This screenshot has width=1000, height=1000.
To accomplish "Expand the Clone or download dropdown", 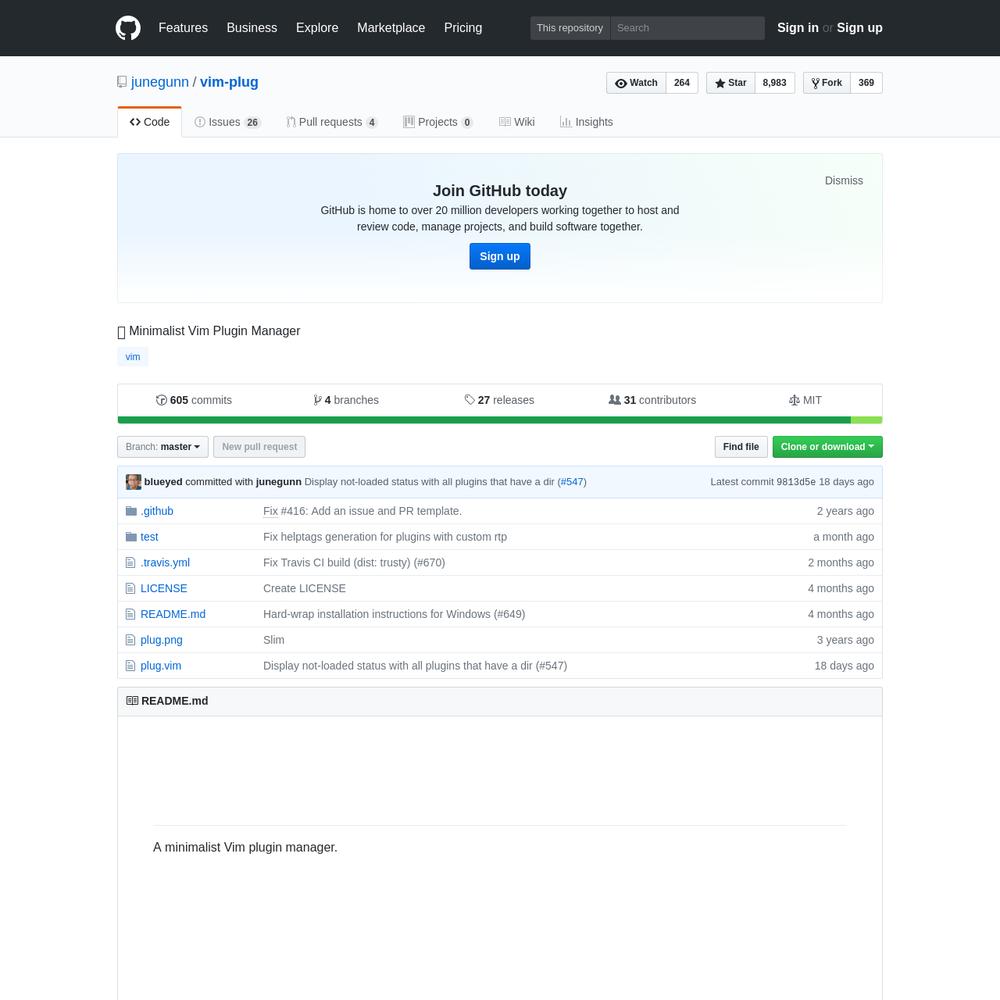I will 827,446.
